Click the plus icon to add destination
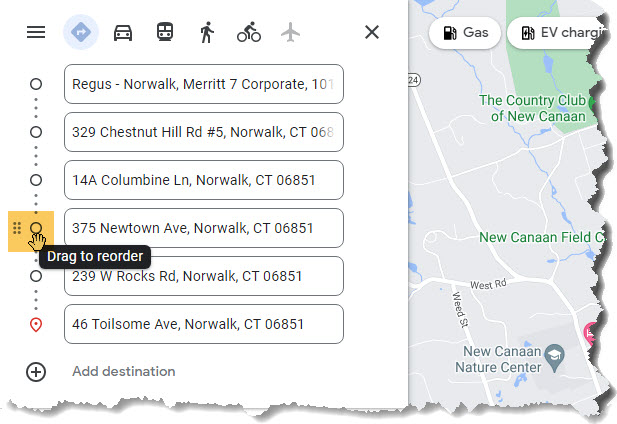This screenshot has width=617, height=424. coord(36,372)
